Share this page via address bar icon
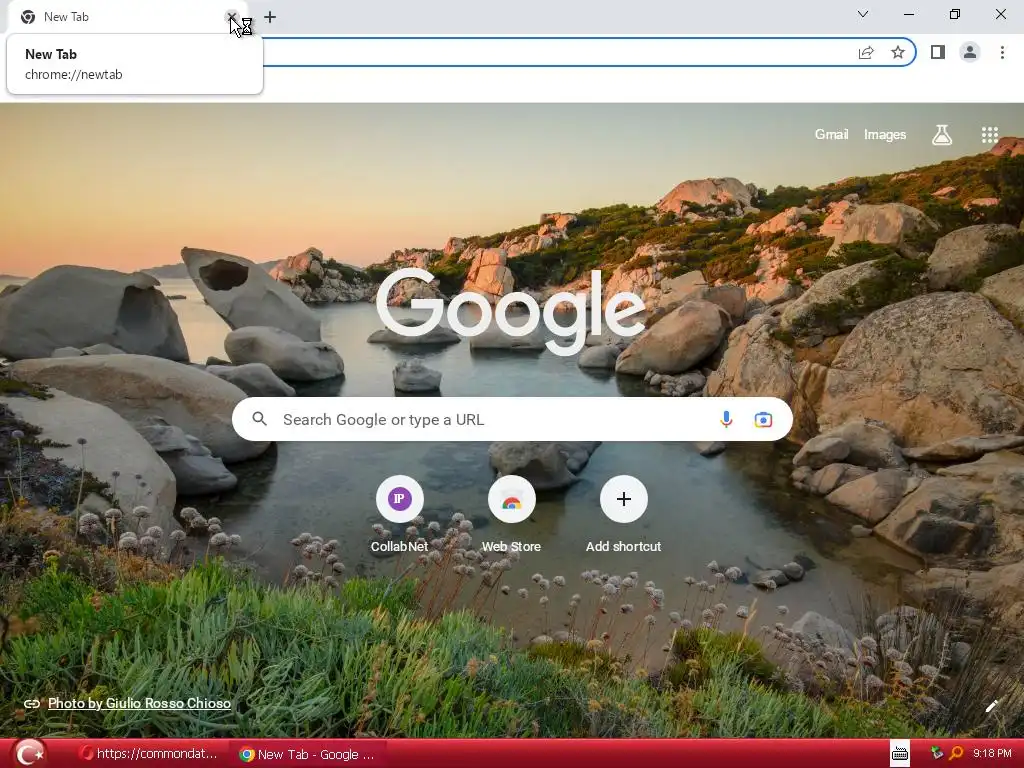 click(x=866, y=52)
